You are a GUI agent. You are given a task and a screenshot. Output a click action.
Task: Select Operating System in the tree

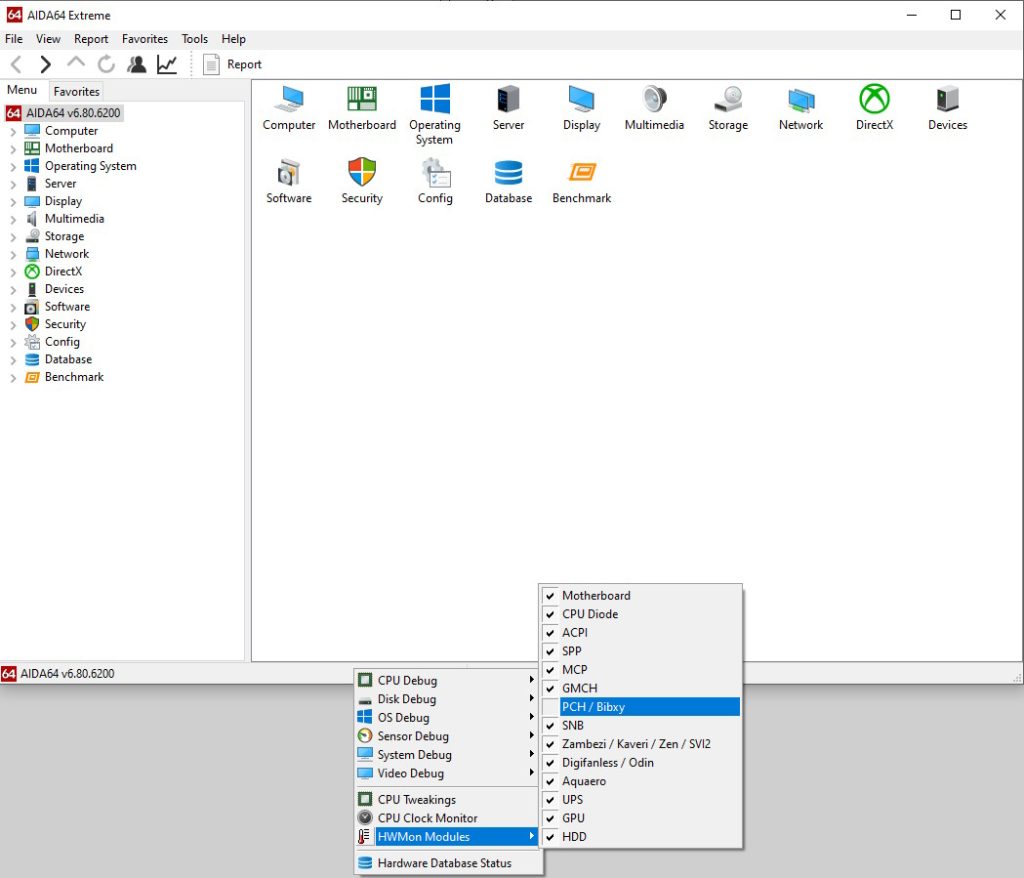tap(90, 166)
